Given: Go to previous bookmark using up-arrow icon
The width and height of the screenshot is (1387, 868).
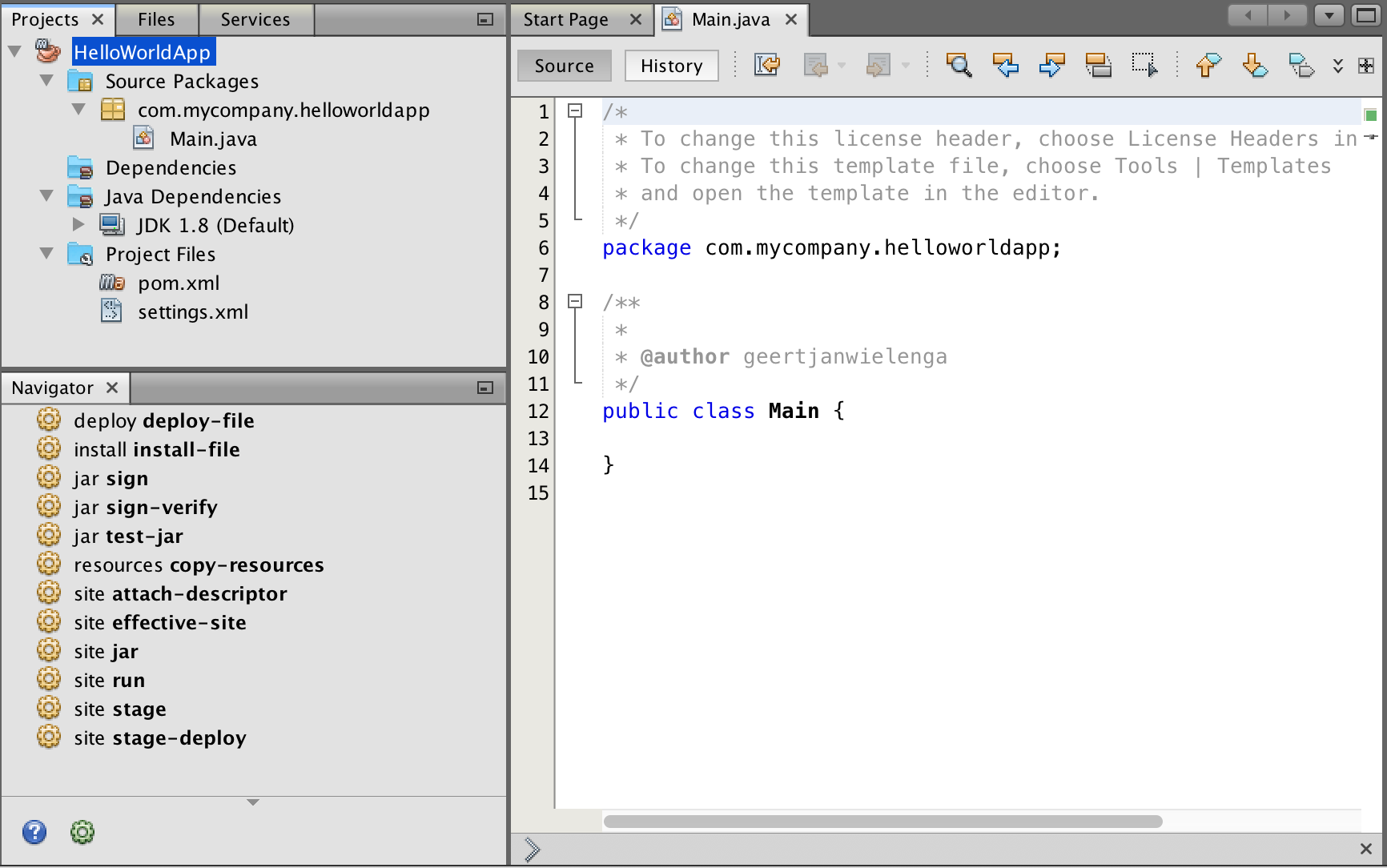Looking at the screenshot, I should pos(1208,65).
